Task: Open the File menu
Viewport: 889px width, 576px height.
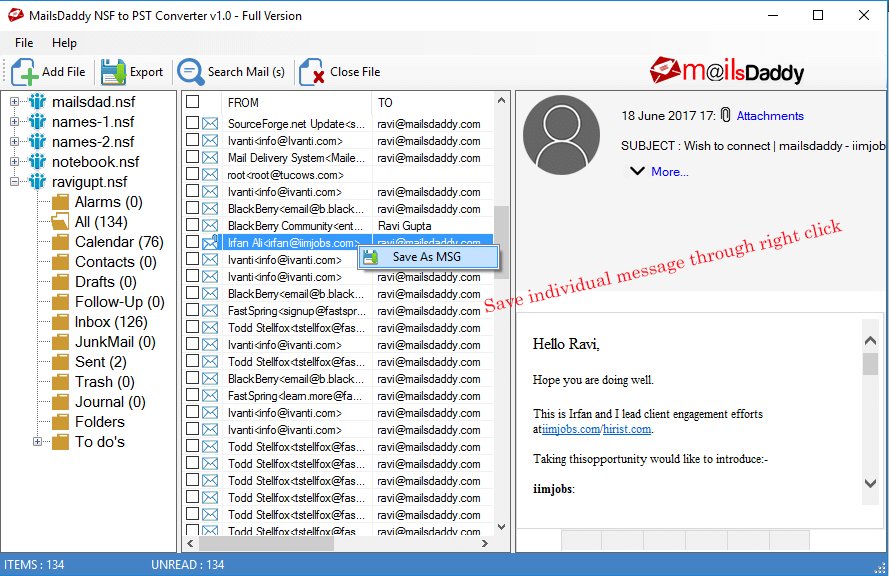Action: pos(24,43)
